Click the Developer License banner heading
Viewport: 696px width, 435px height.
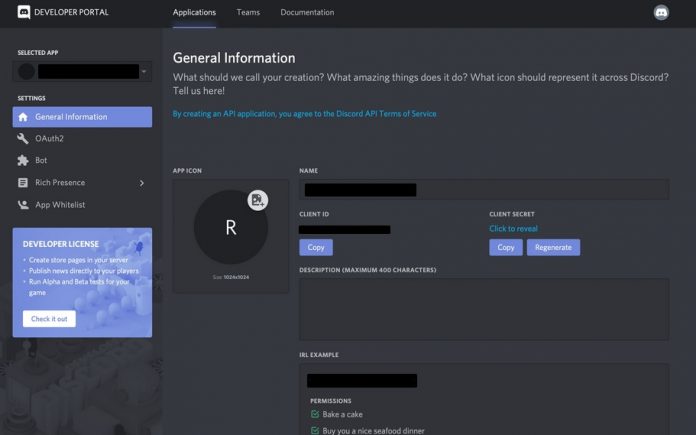click(61, 244)
